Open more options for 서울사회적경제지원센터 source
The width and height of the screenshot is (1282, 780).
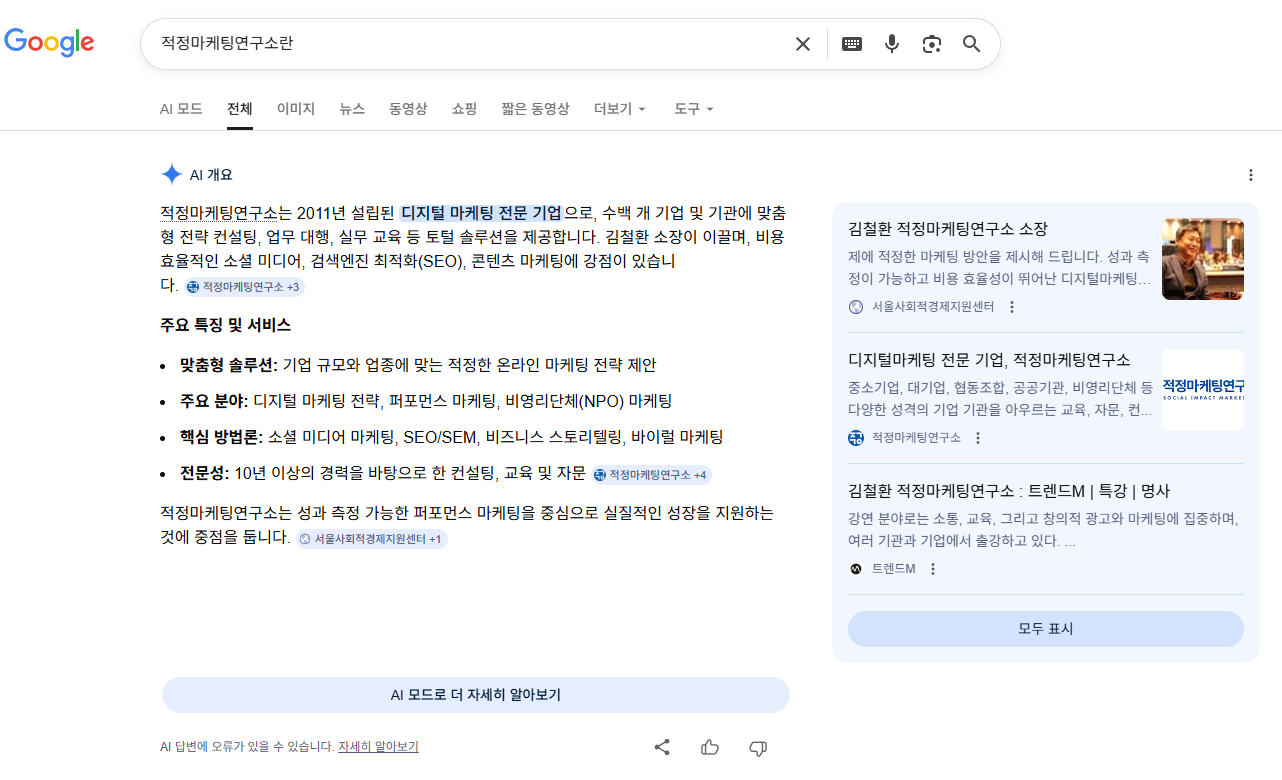click(x=1012, y=307)
